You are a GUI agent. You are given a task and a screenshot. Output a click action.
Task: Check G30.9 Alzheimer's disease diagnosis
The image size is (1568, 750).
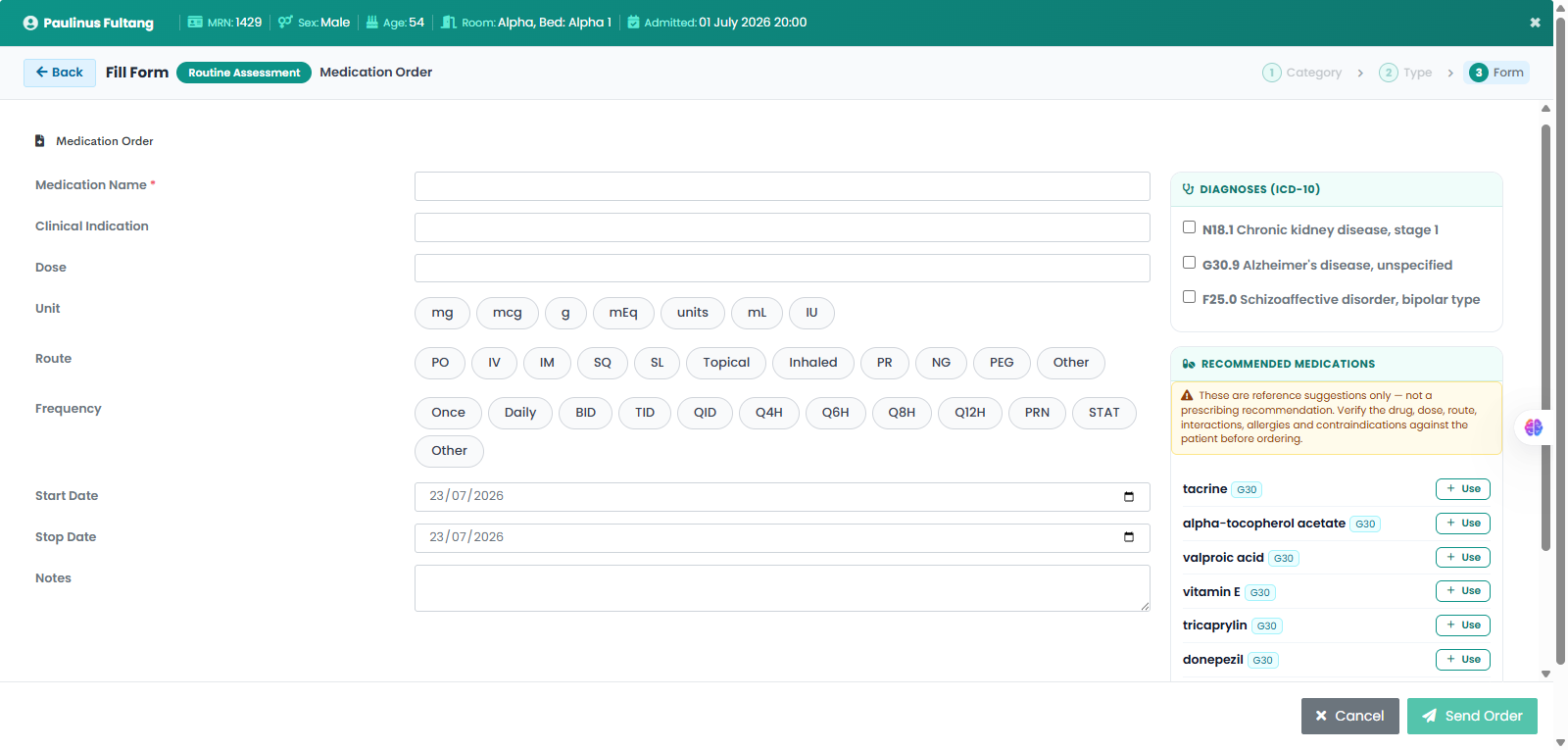pyautogui.click(x=1189, y=263)
